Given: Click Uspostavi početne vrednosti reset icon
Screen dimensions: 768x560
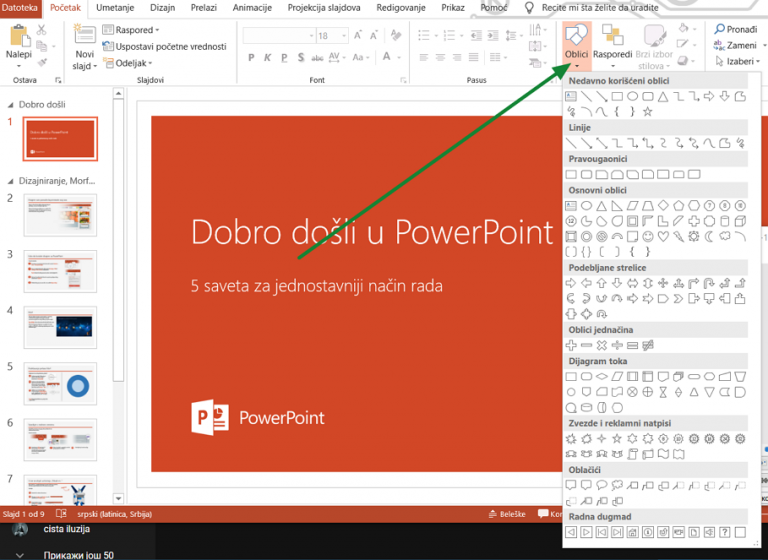Looking at the screenshot, I should [108, 46].
